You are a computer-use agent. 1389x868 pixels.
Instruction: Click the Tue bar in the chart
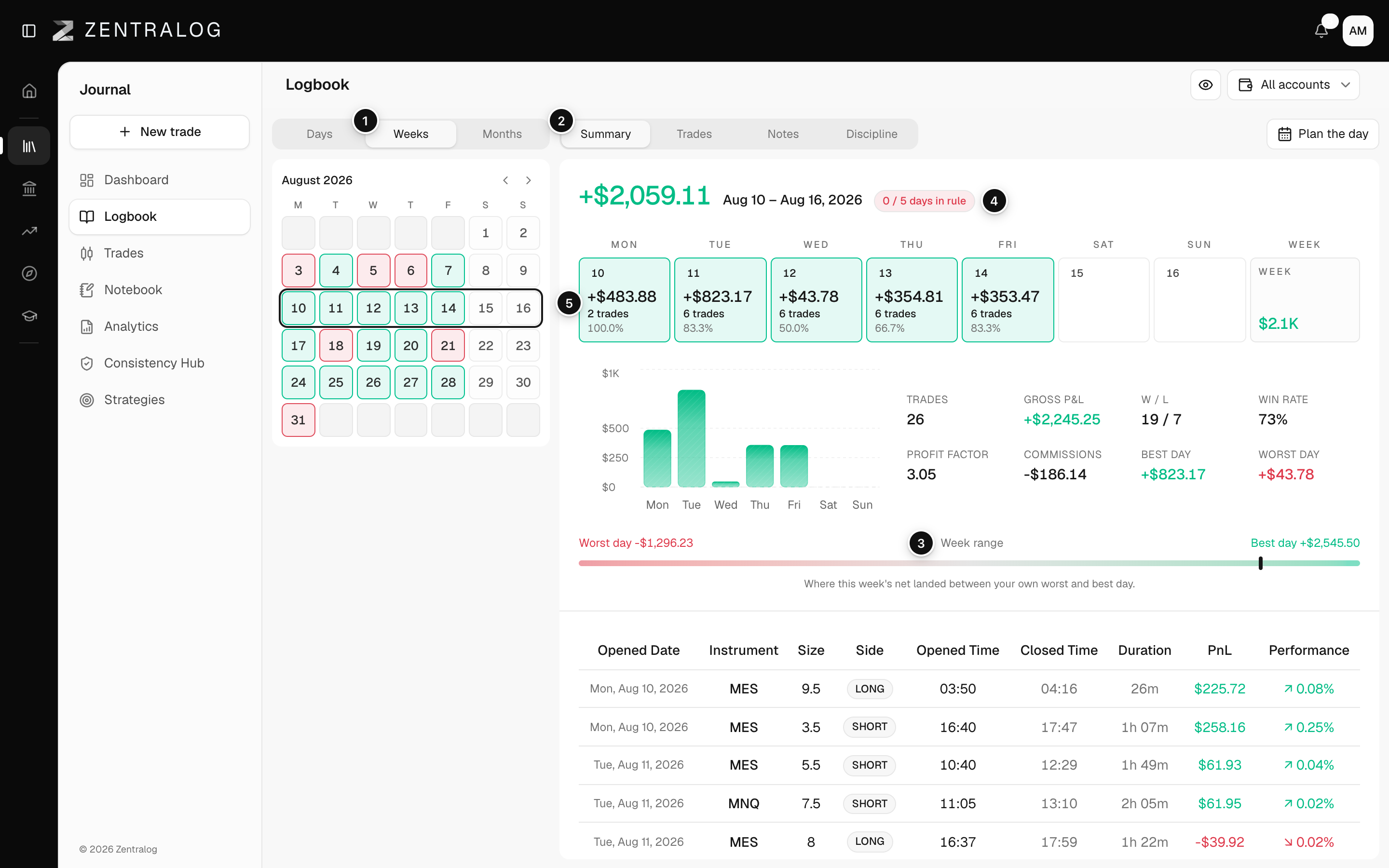pos(691,439)
